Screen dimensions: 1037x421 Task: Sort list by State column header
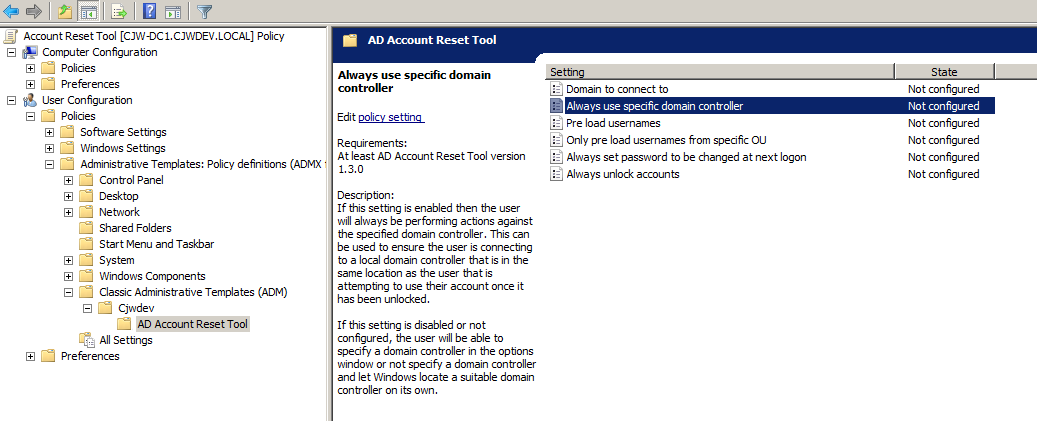tap(943, 72)
